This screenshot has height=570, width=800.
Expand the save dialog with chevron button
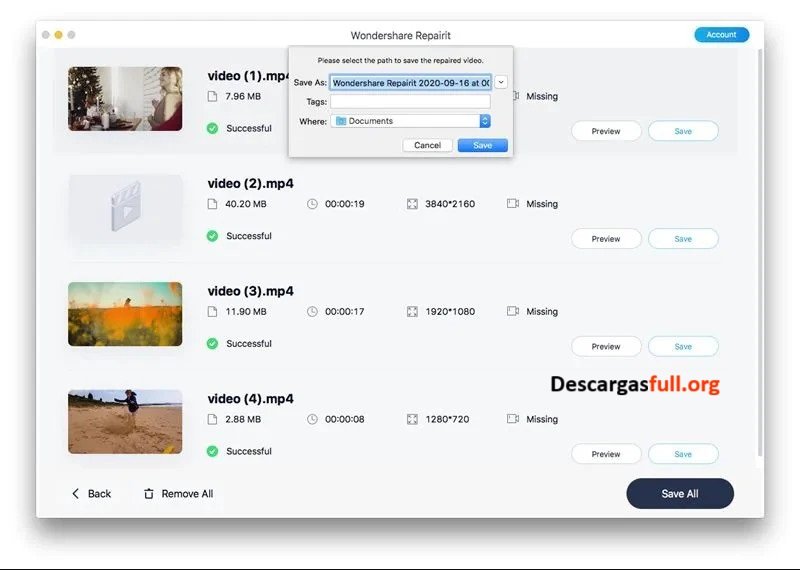[x=501, y=82]
